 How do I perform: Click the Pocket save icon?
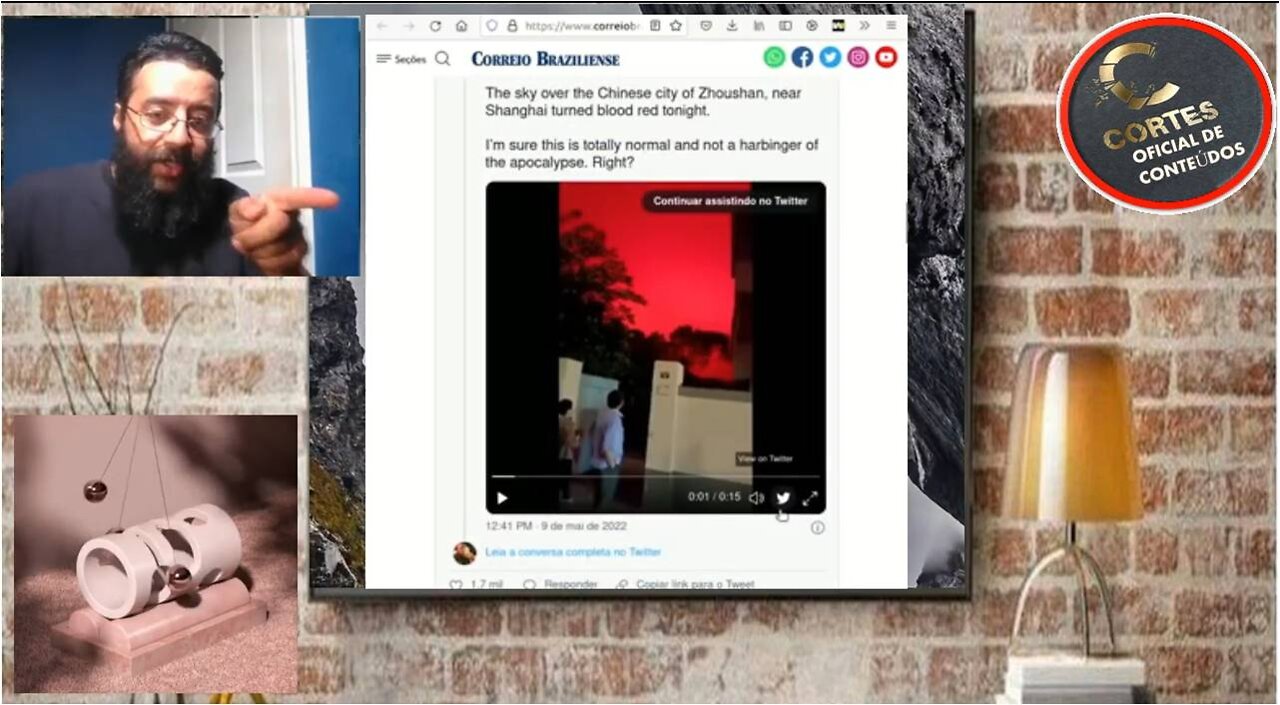[706, 26]
